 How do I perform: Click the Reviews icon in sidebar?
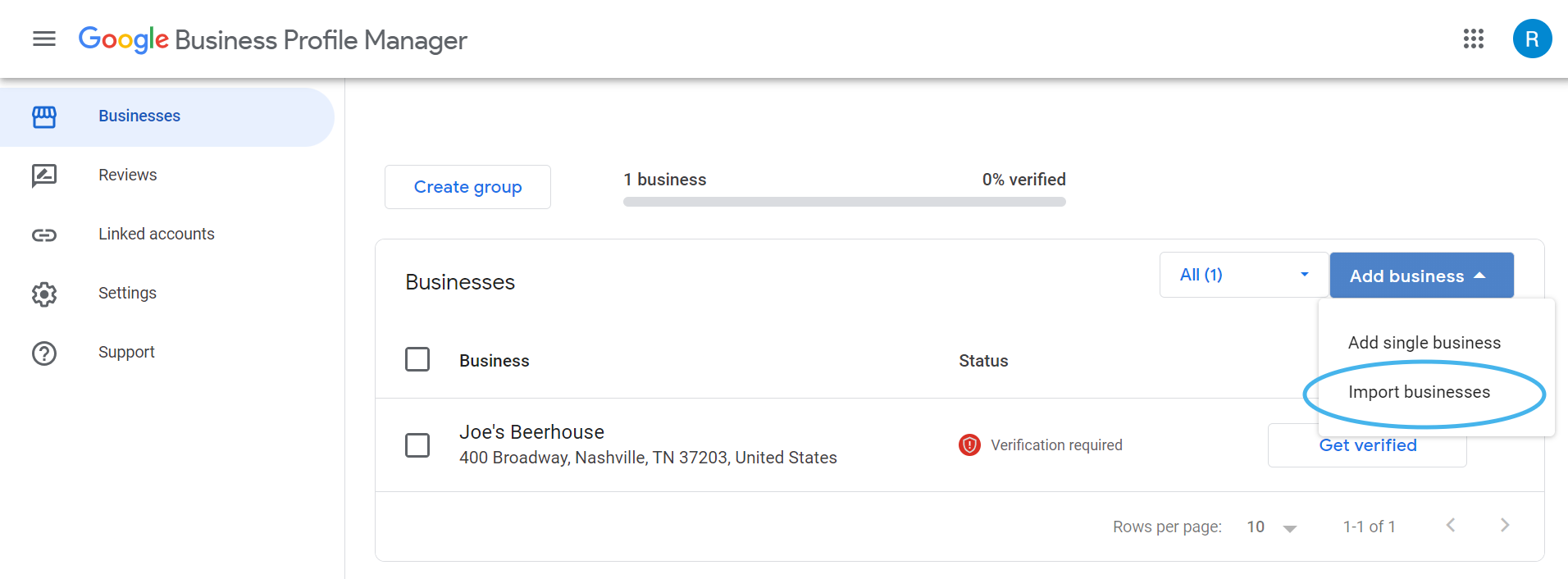pyautogui.click(x=44, y=176)
